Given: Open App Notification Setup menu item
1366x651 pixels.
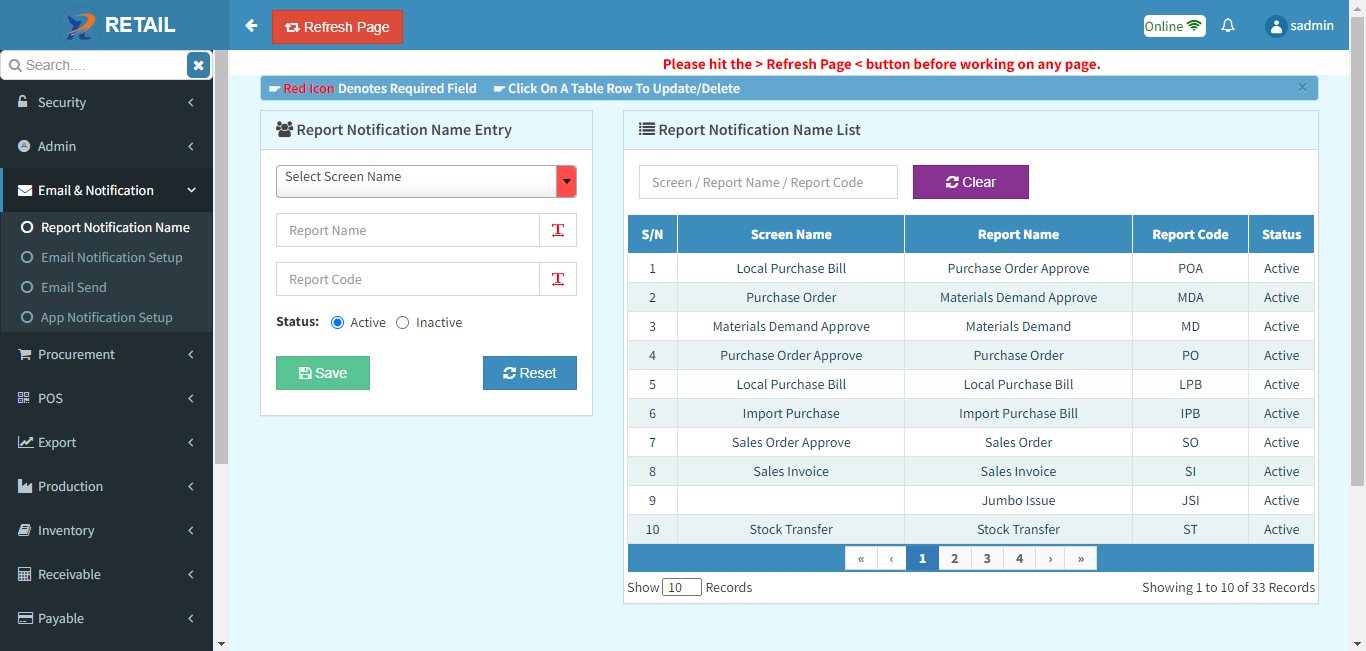Looking at the screenshot, I should coord(106,317).
